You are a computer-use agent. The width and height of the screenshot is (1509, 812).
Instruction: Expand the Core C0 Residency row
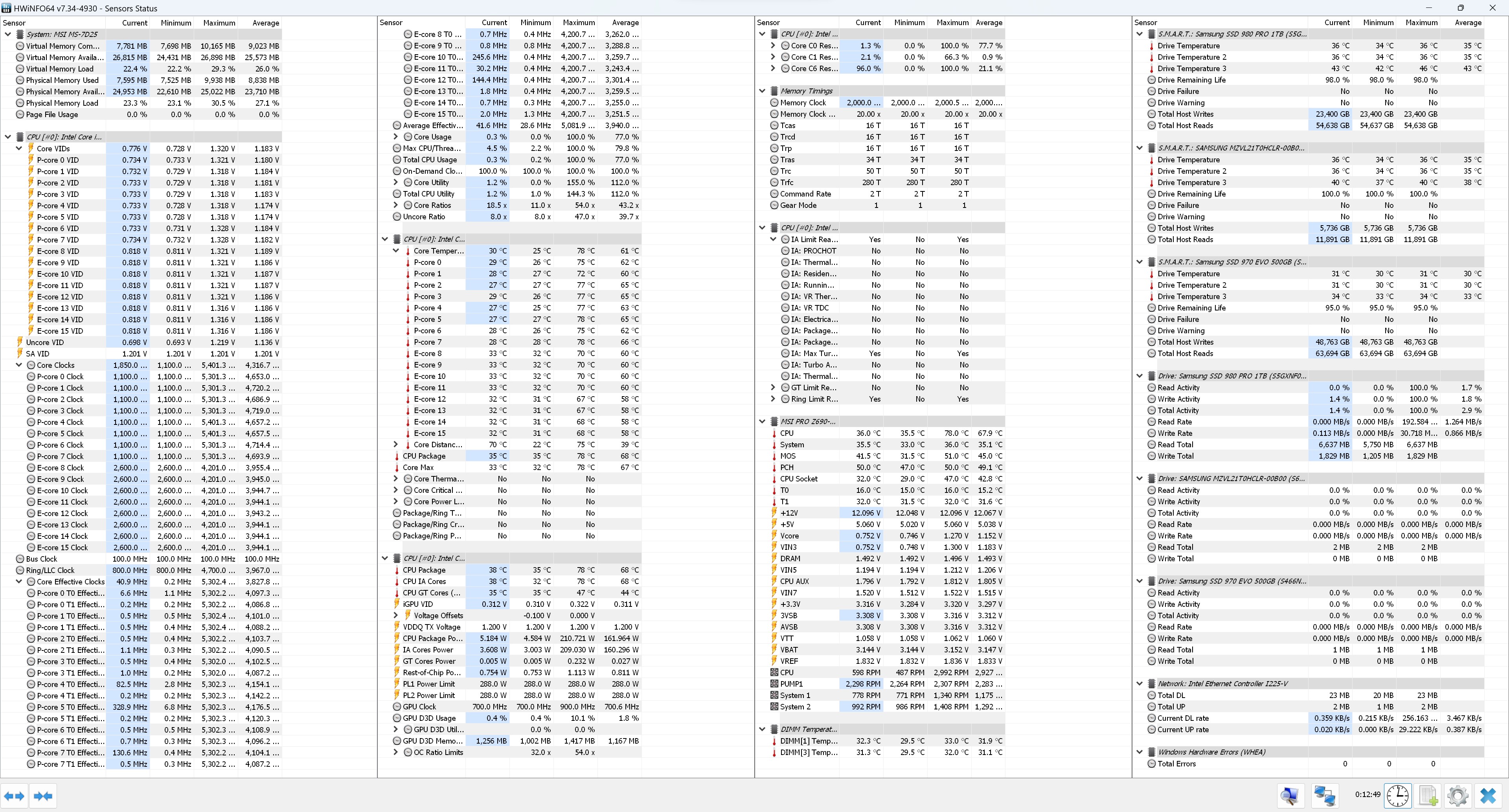(773, 46)
